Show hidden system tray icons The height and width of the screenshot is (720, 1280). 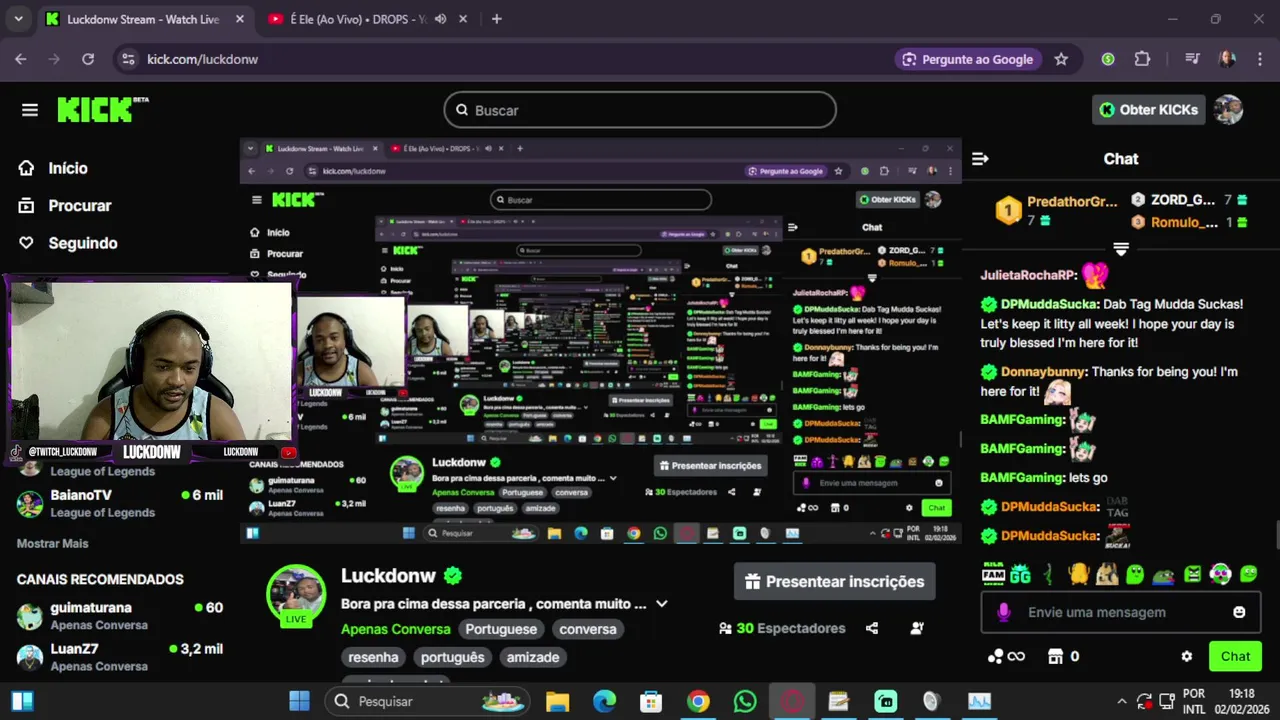(1121, 701)
